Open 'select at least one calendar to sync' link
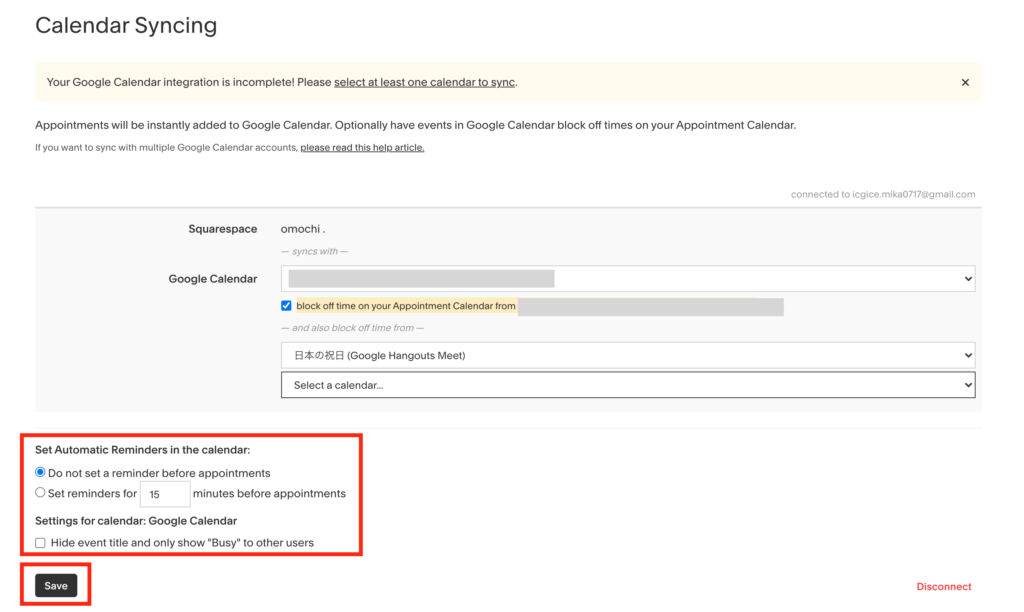The image size is (1024, 612). pyautogui.click(x=424, y=82)
